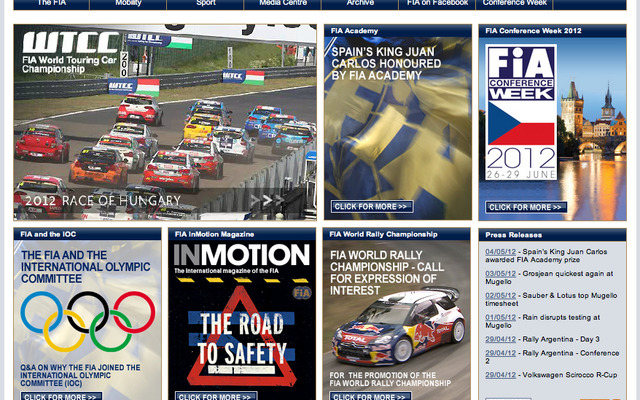The image size is (640, 400).
Task: Click FIA InMotion Magazine header
Action: (242, 234)
